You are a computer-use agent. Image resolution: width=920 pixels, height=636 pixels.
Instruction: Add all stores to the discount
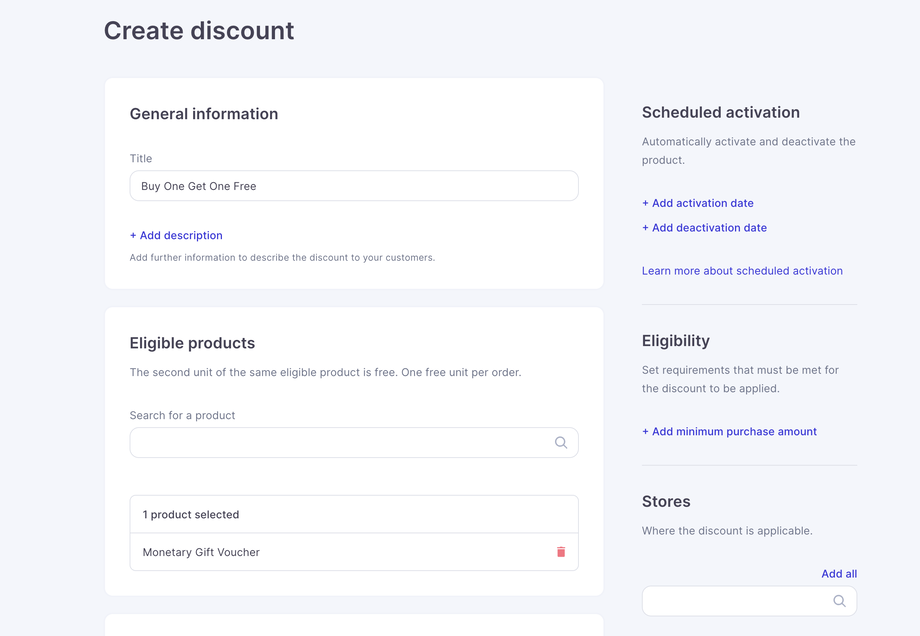tap(839, 574)
